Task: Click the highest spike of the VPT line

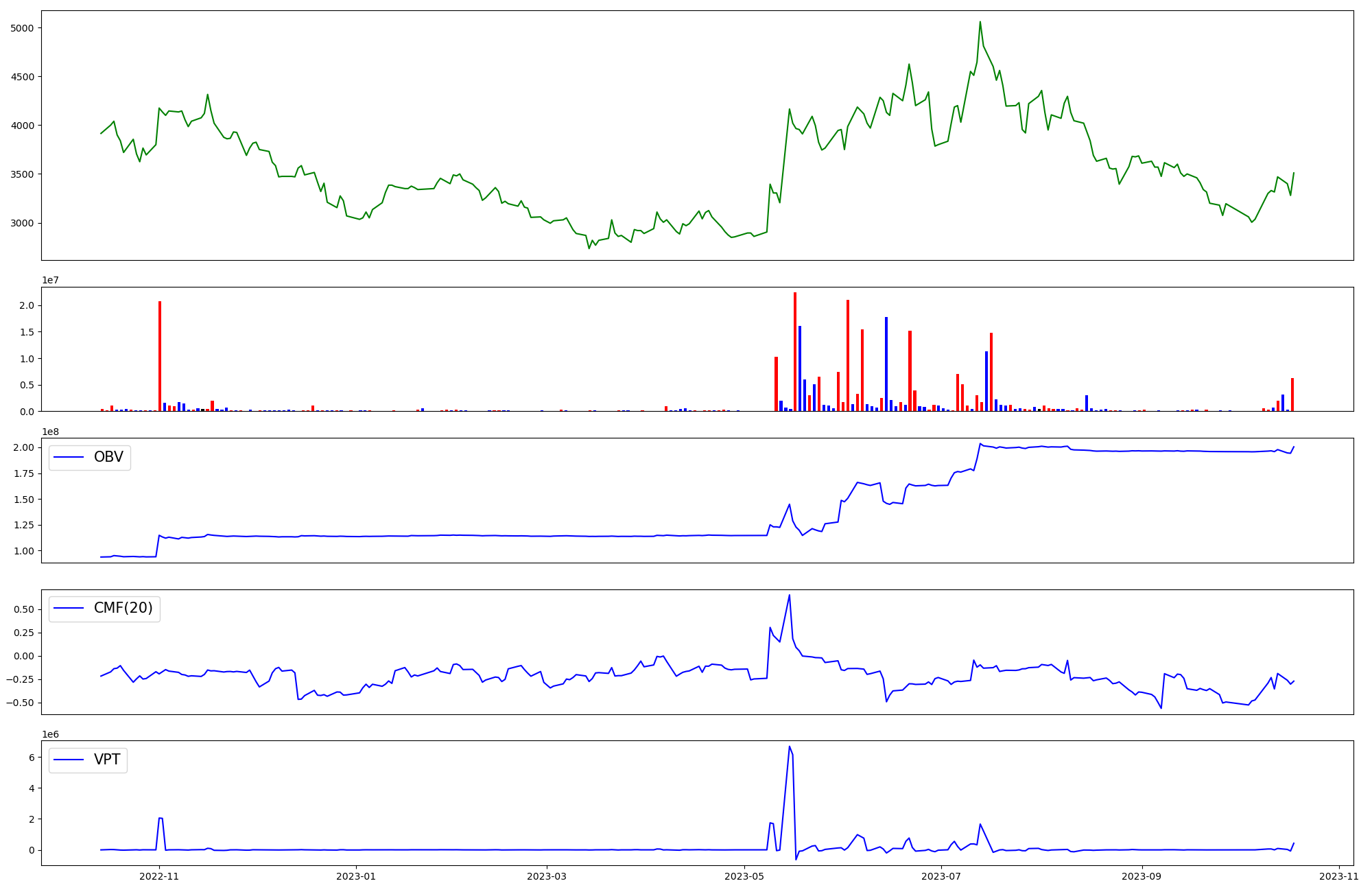Action: [x=789, y=747]
